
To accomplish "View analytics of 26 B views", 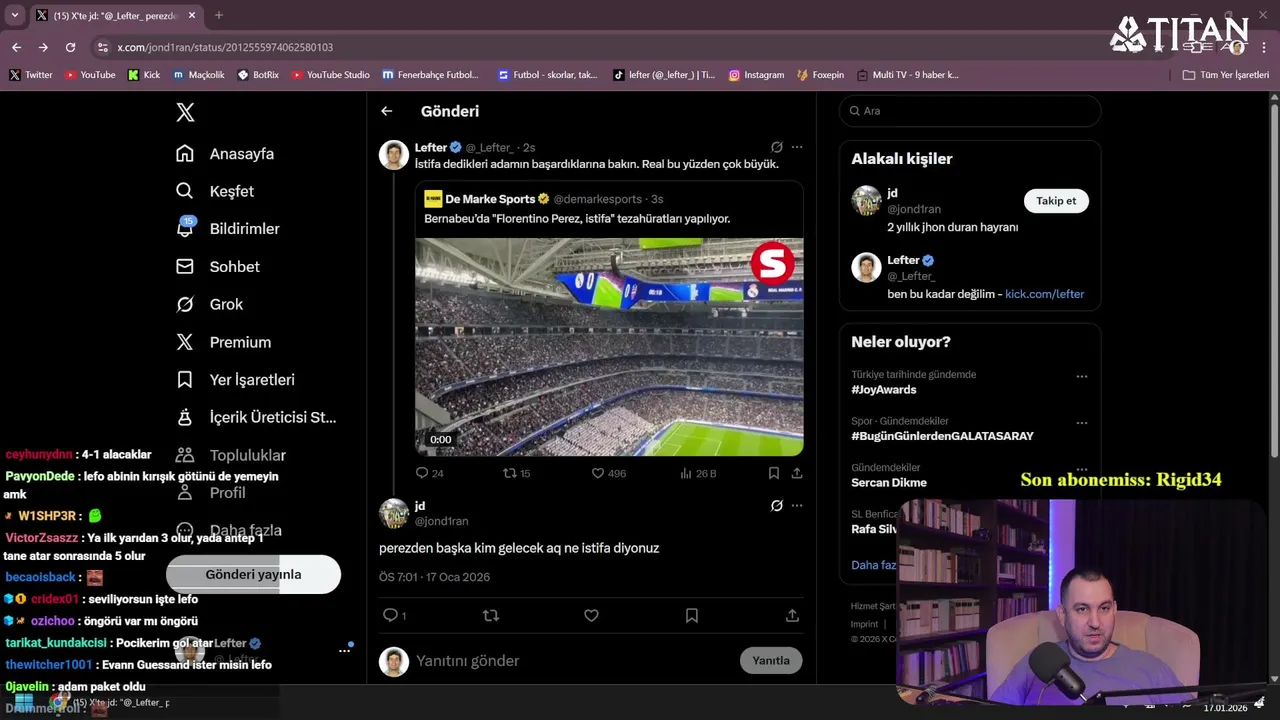I will pos(698,473).
